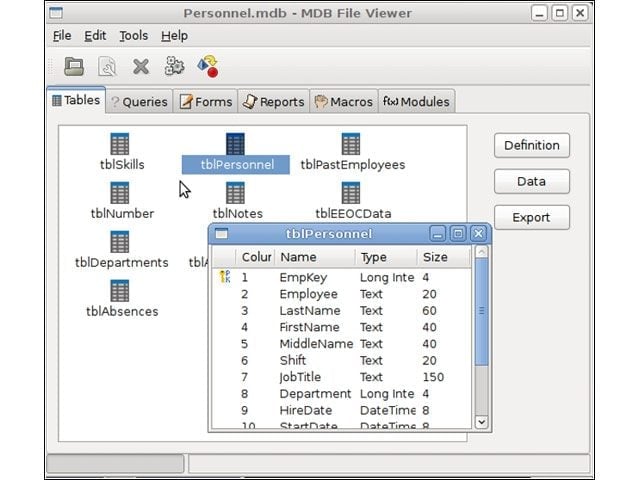Select the Shift field row
Image resolution: width=640 pixels, height=480 pixels.
tap(342, 361)
